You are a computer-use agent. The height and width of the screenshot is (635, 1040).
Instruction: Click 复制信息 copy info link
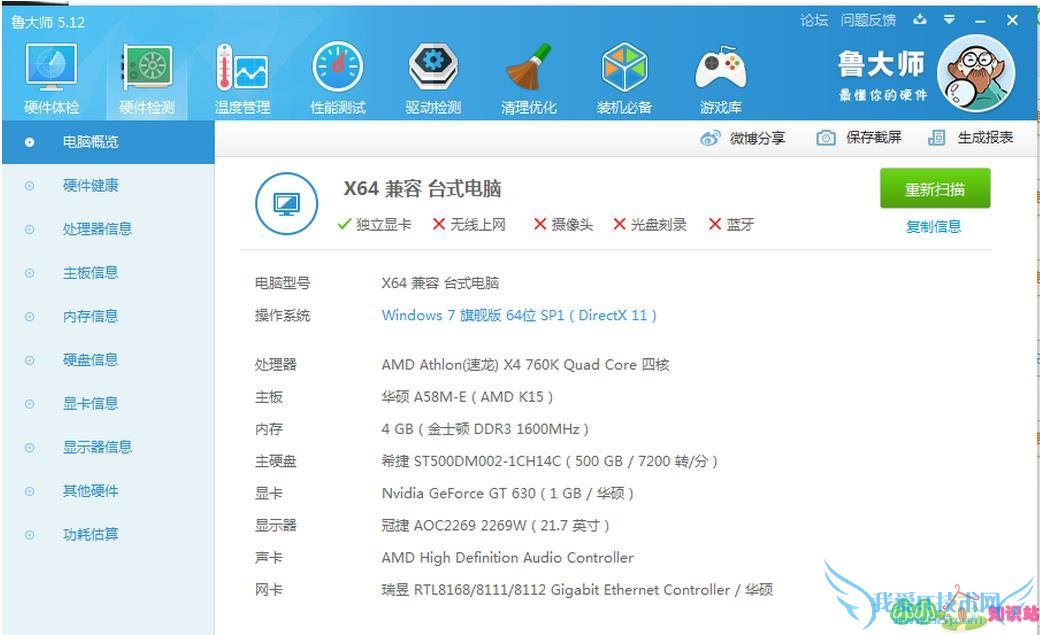pyautogui.click(x=933, y=227)
